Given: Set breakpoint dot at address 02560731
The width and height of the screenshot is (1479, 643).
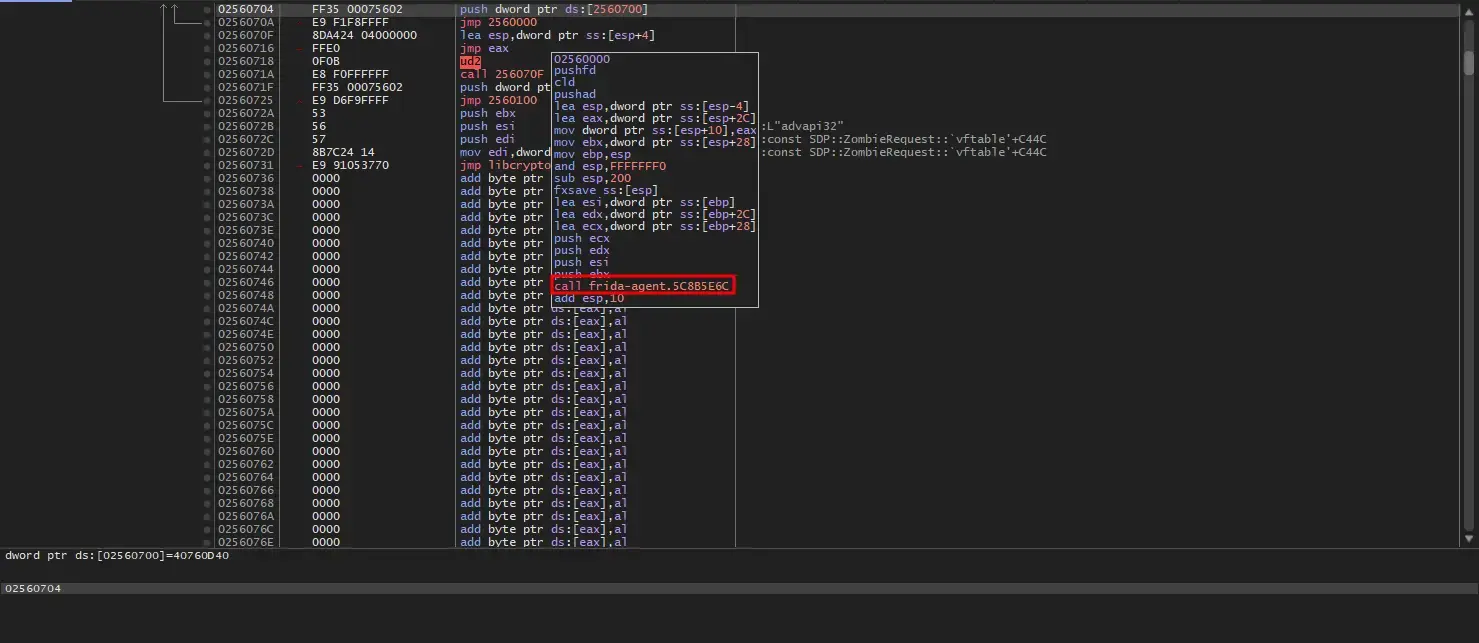Looking at the screenshot, I should tap(207, 166).
